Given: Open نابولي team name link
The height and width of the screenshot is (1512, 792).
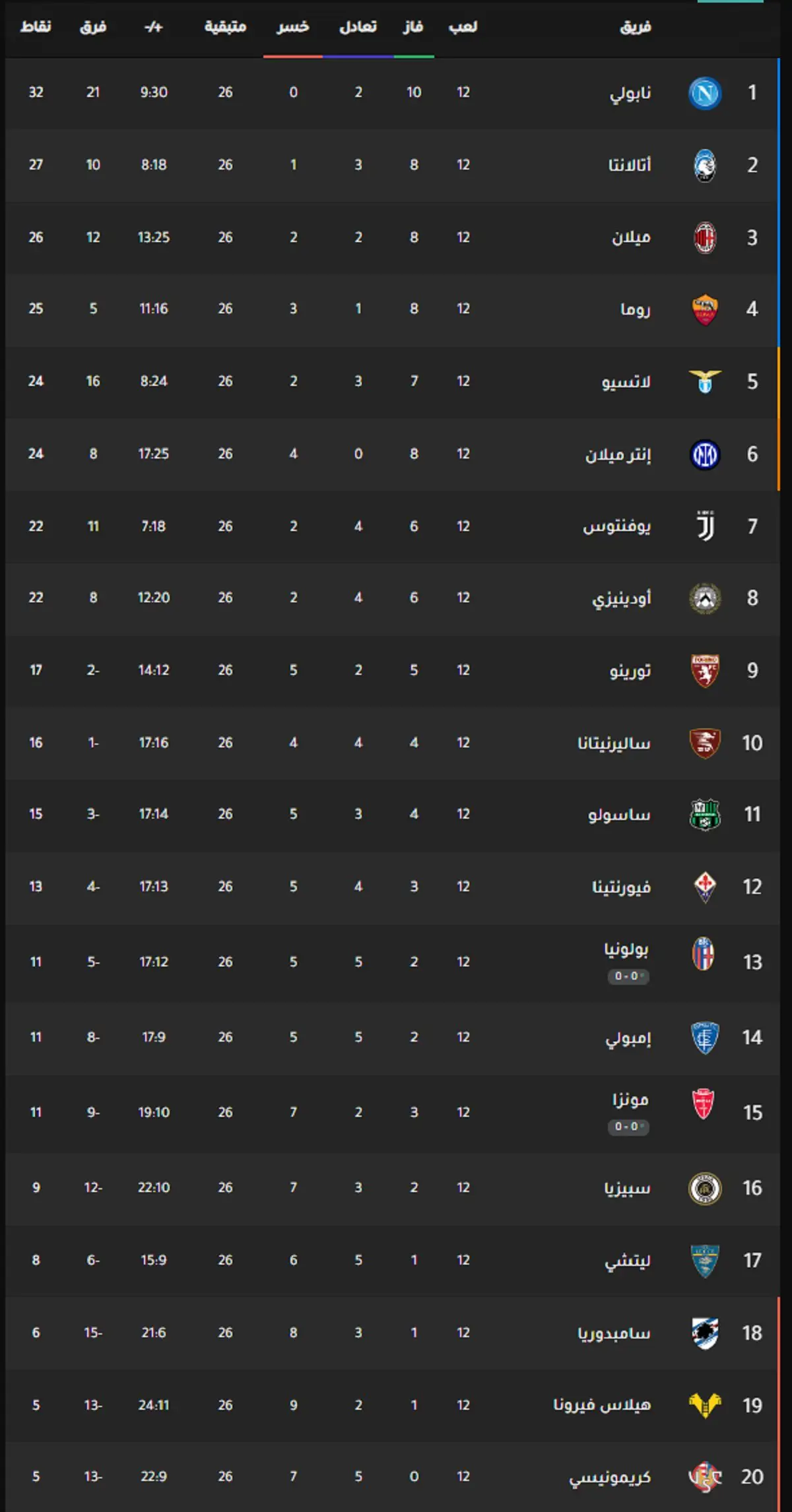Looking at the screenshot, I should tap(630, 93).
